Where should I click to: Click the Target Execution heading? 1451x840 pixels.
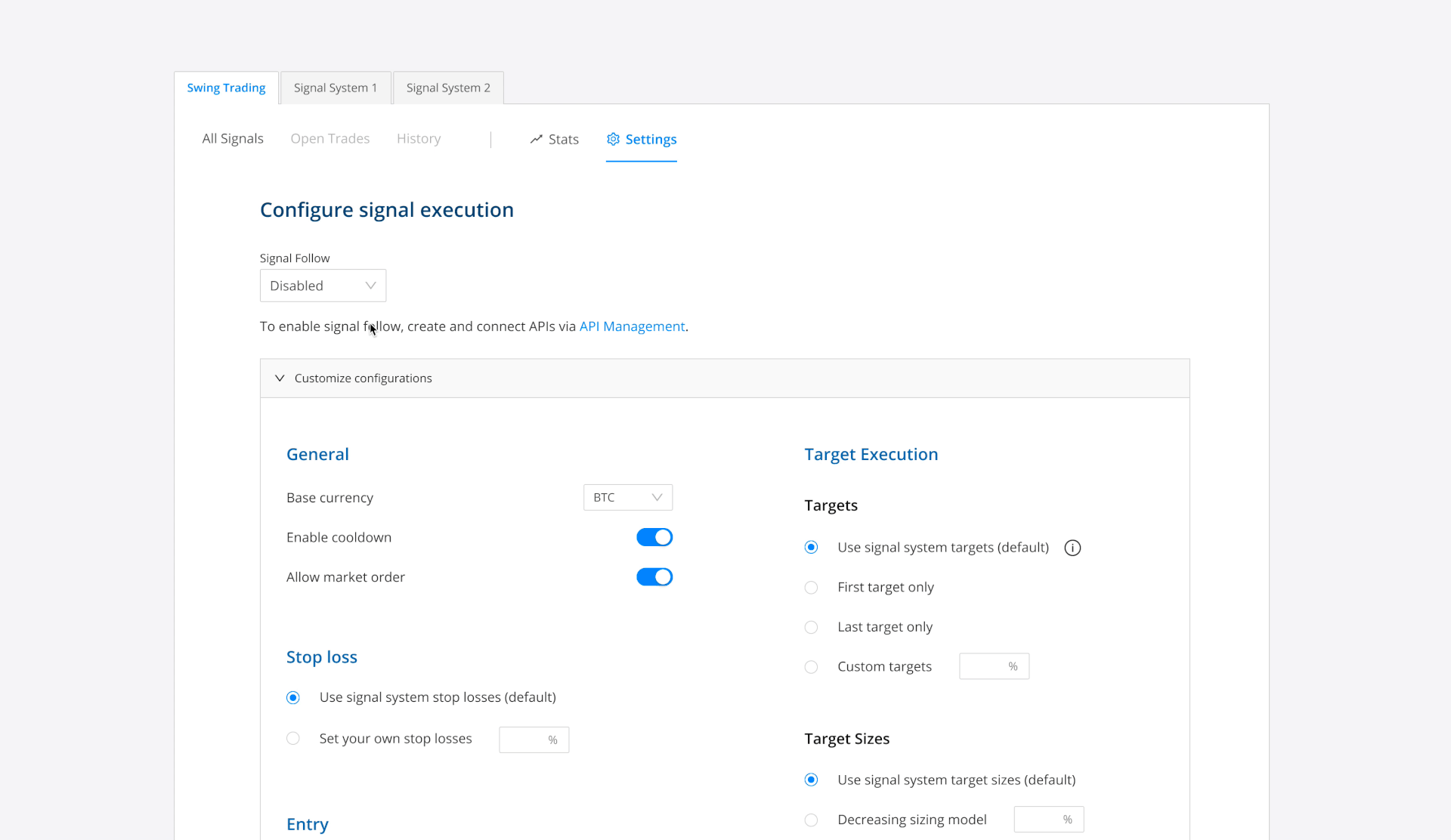click(x=871, y=455)
